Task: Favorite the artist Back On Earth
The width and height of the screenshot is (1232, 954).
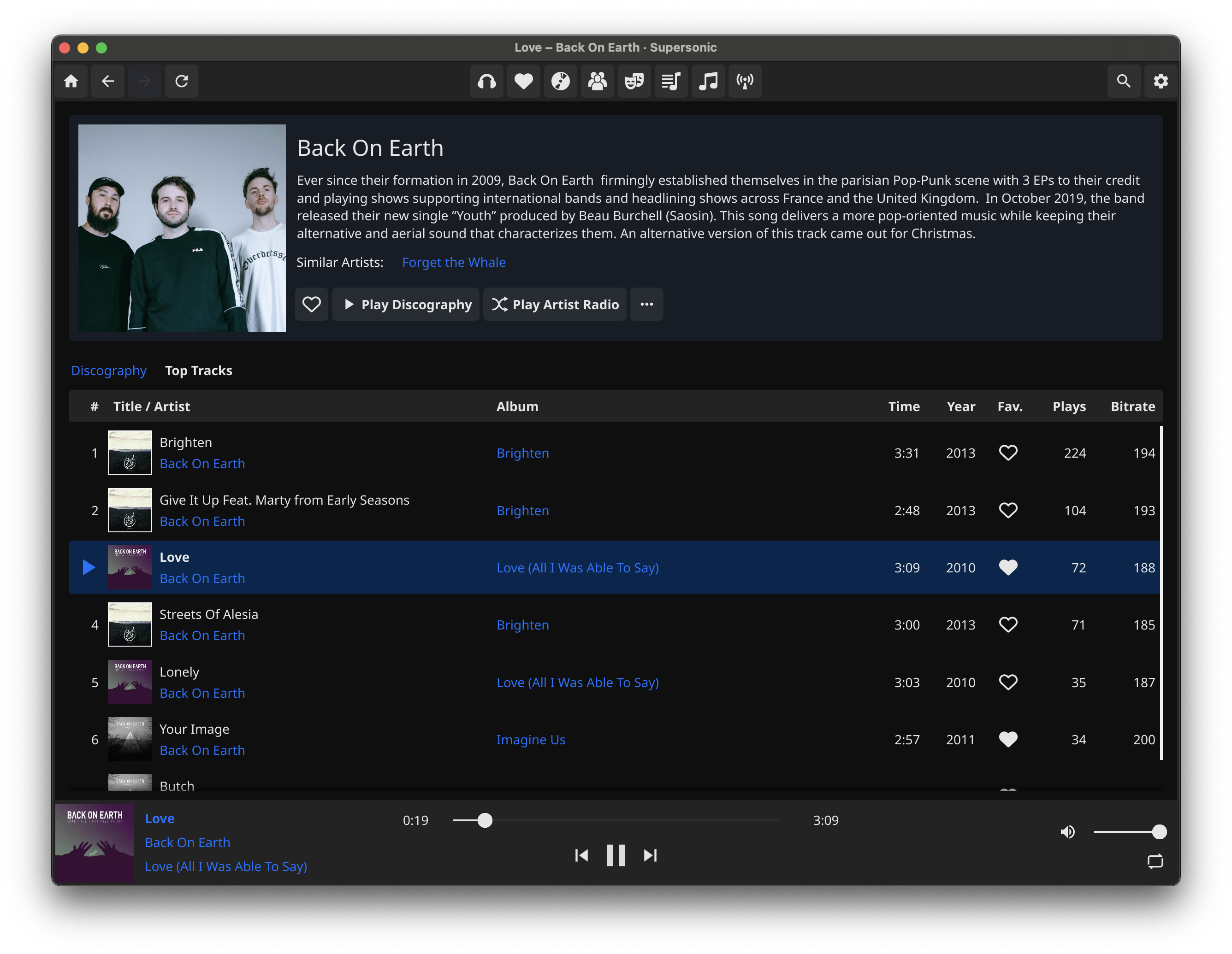Action: pos(311,305)
